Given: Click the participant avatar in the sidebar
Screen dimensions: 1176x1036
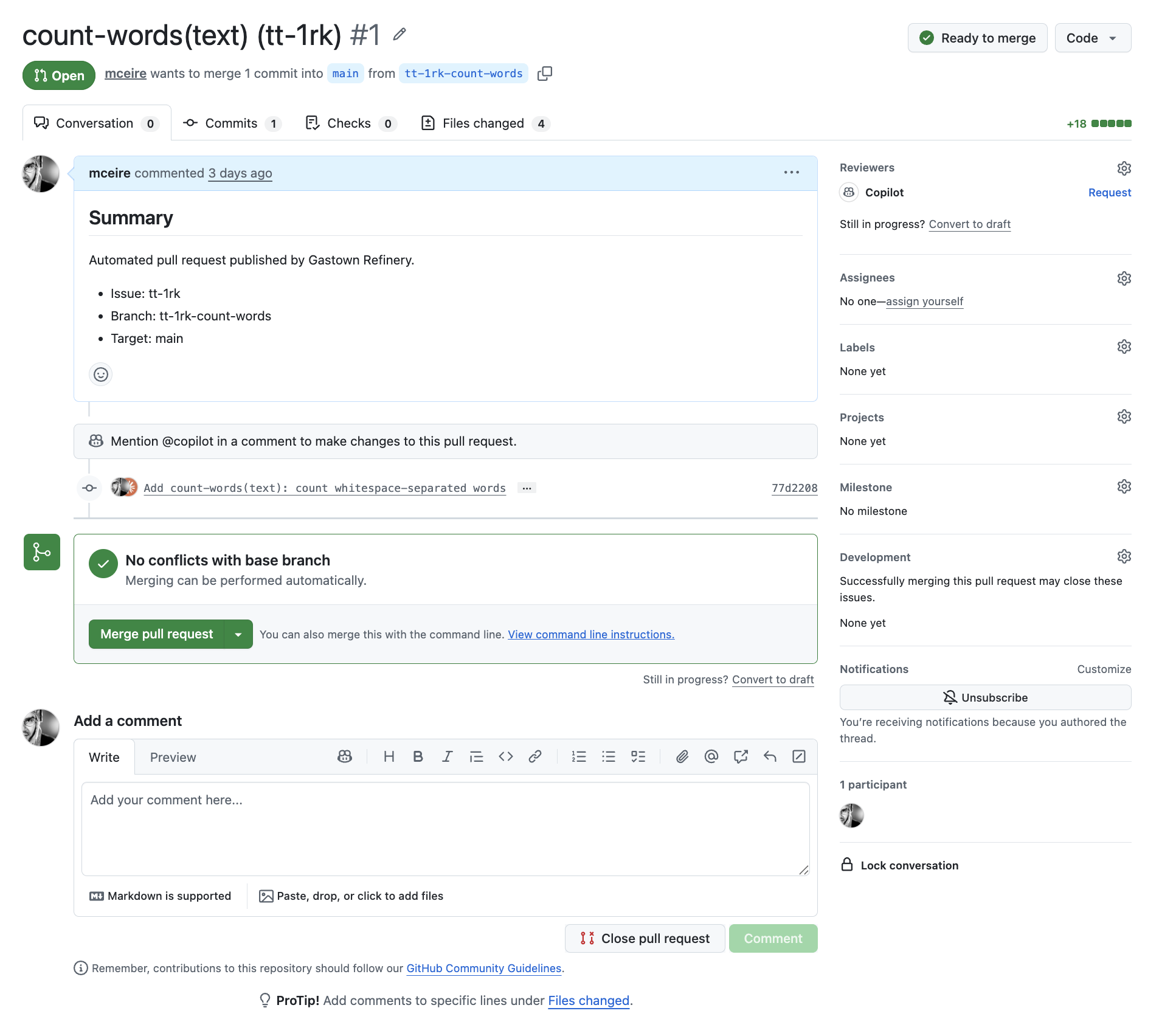Looking at the screenshot, I should pos(852,815).
